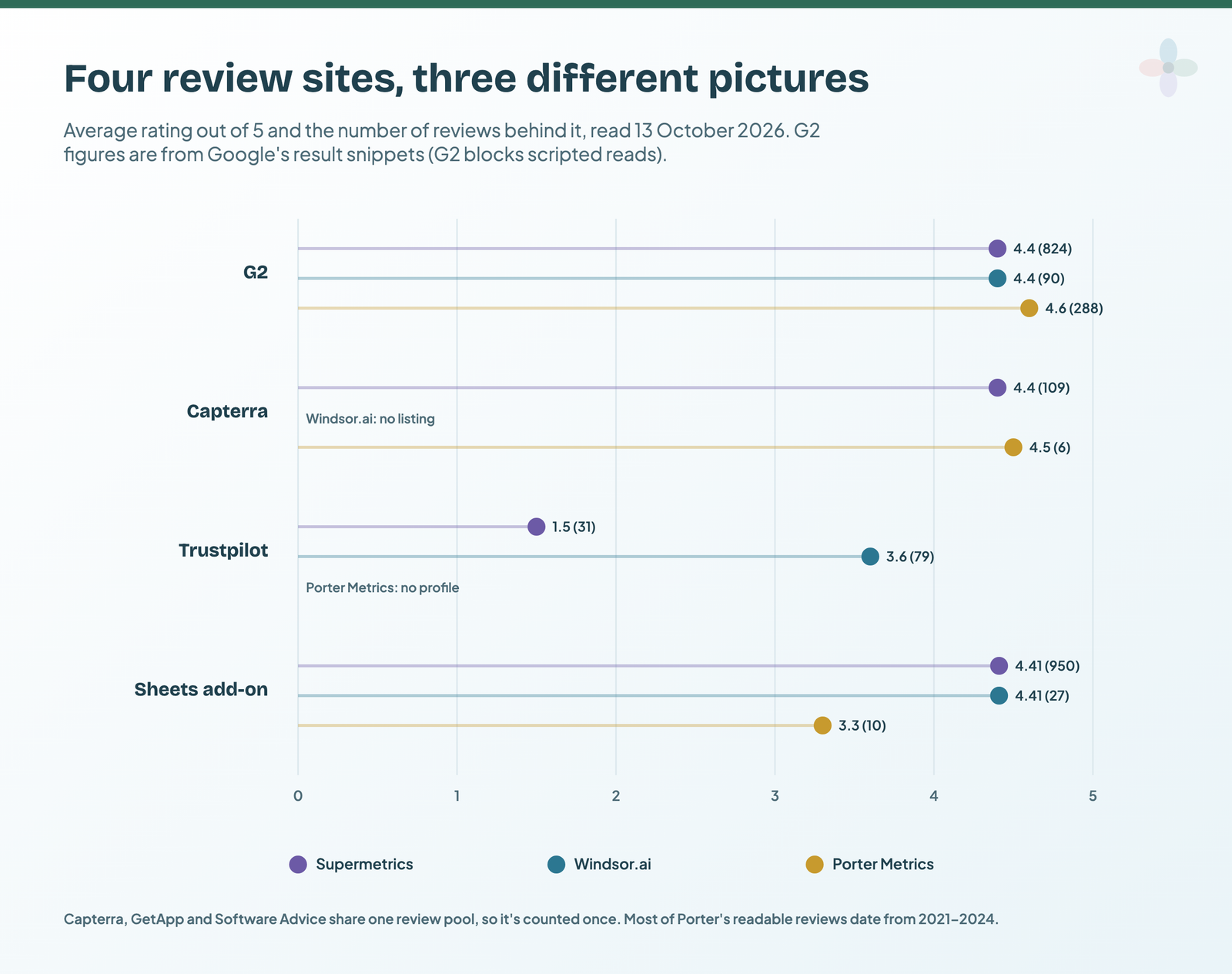Screen dimensions: 1232x974
Task: Select the Porter Metrics legend label
Action: (883, 865)
